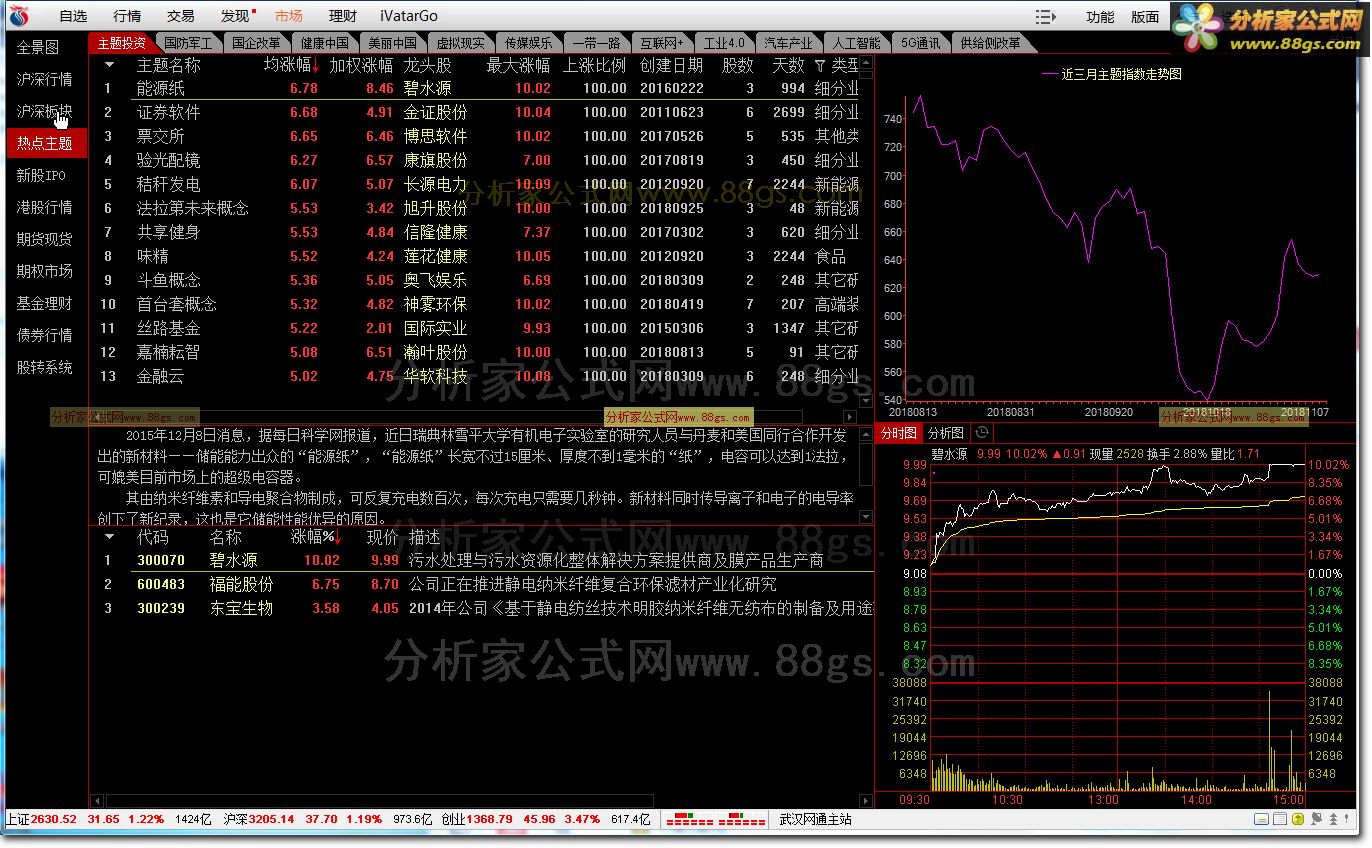The image size is (1372, 848).
Task: Go to 期货现货 in the sidebar
Action: (x=44, y=239)
